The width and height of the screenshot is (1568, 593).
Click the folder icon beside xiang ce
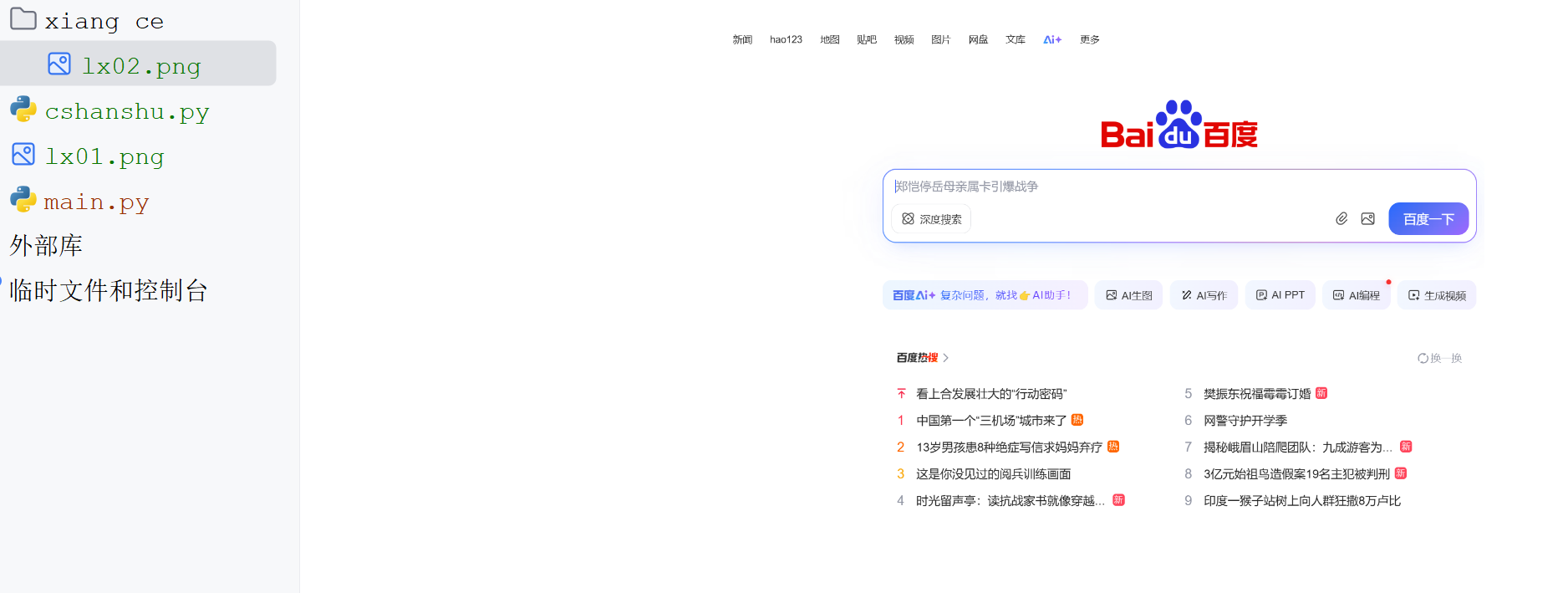point(23,19)
